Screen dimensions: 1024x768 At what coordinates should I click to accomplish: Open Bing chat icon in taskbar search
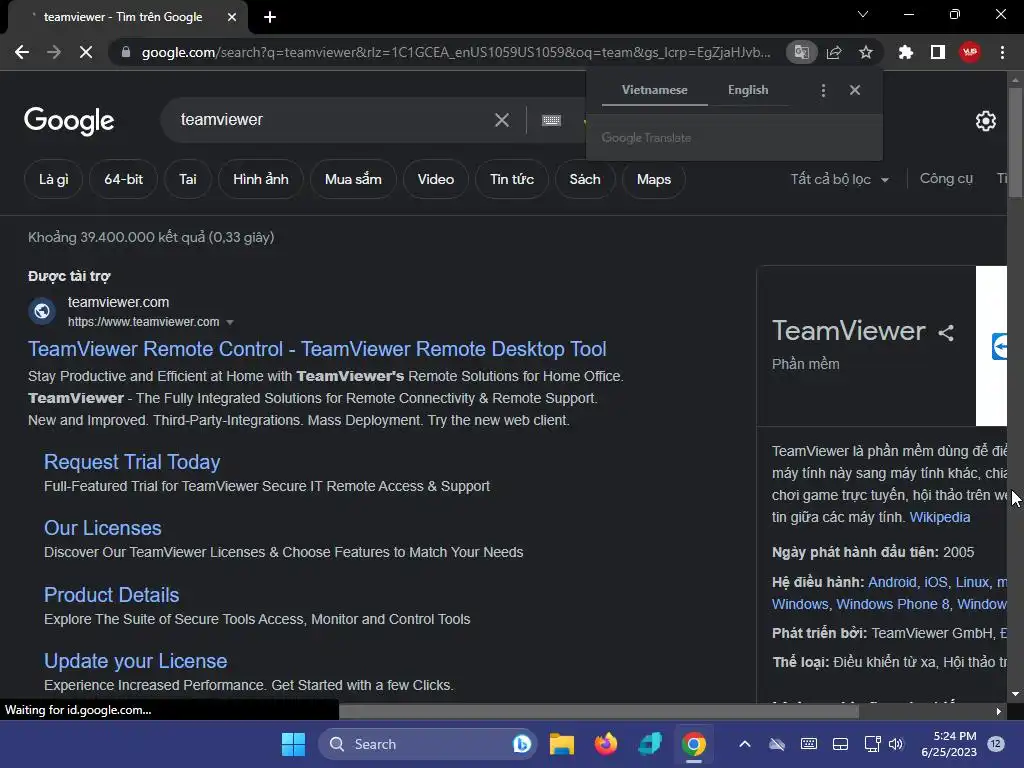click(522, 744)
